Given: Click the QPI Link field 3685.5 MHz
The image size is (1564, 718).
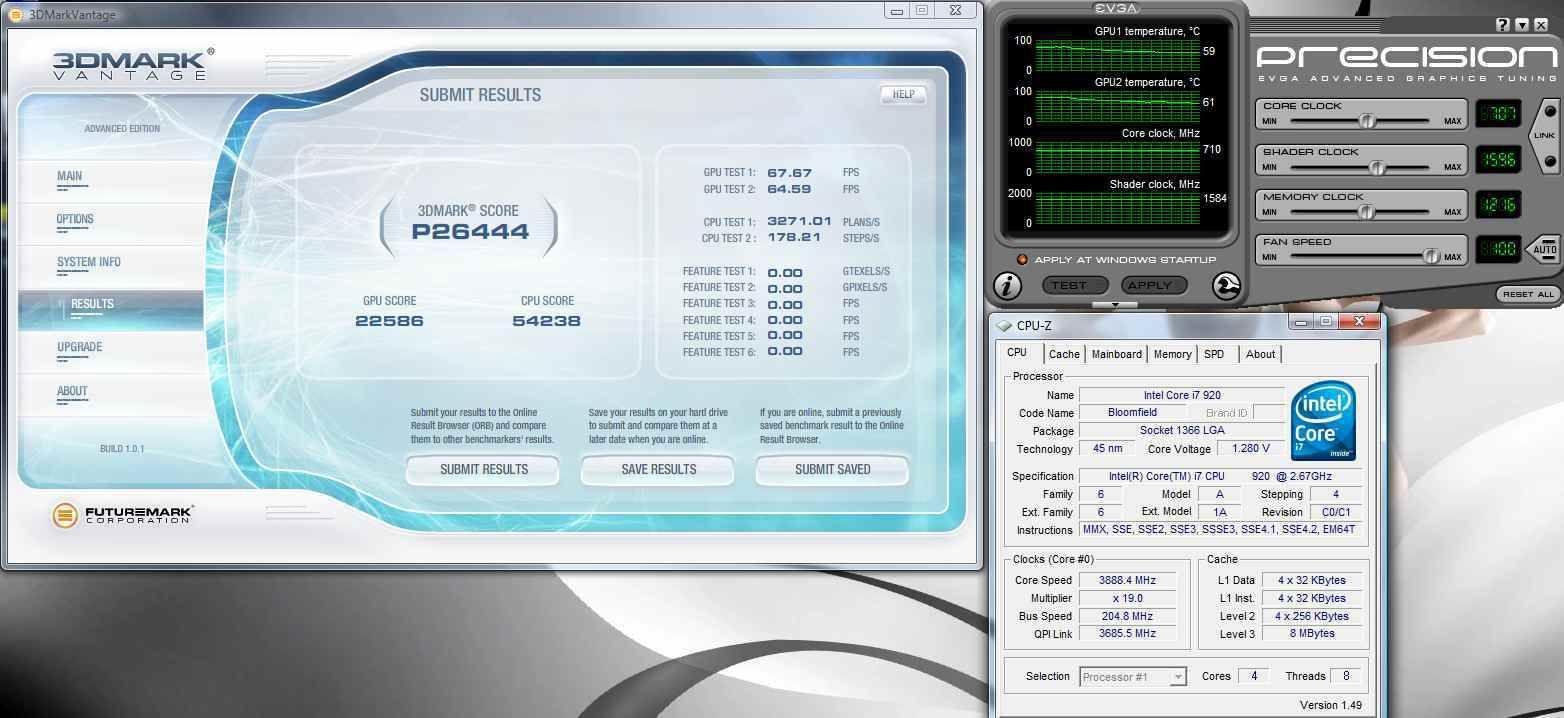Looking at the screenshot, I should tap(1127, 633).
